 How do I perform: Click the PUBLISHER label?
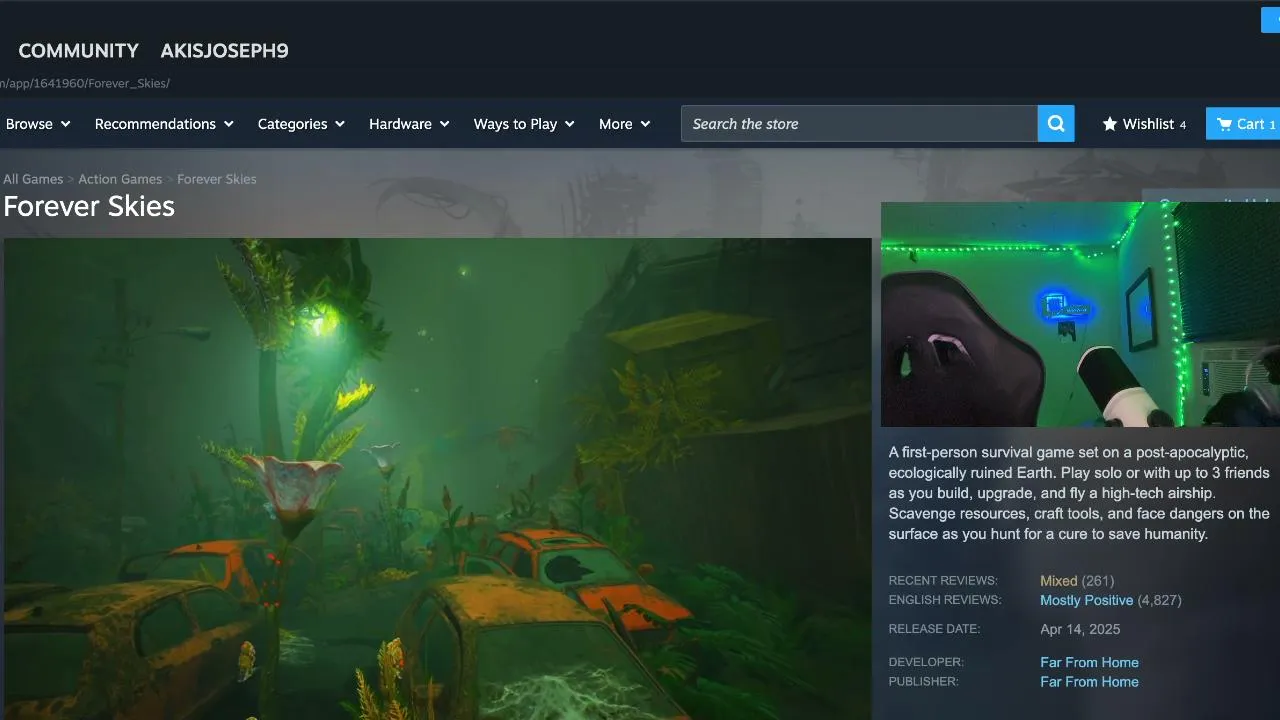923,682
